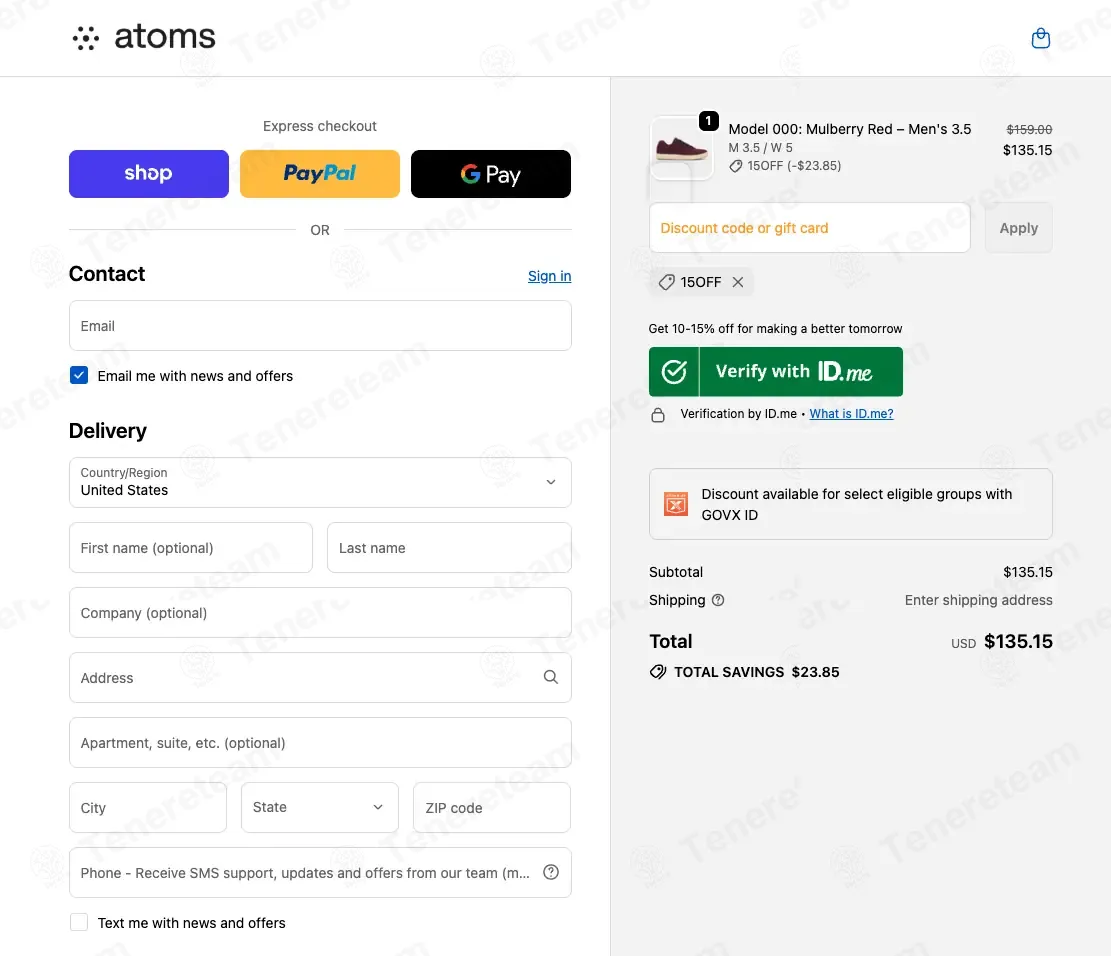The image size is (1111, 956).
Task: Click the Mulberry Red shoe thumbnail
Action: click(681, 147)
